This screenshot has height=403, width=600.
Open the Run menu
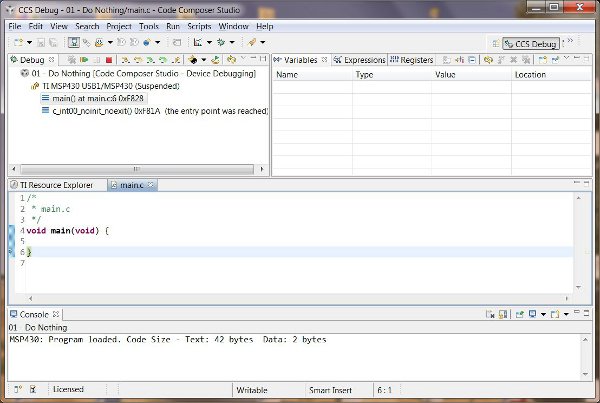173,26
